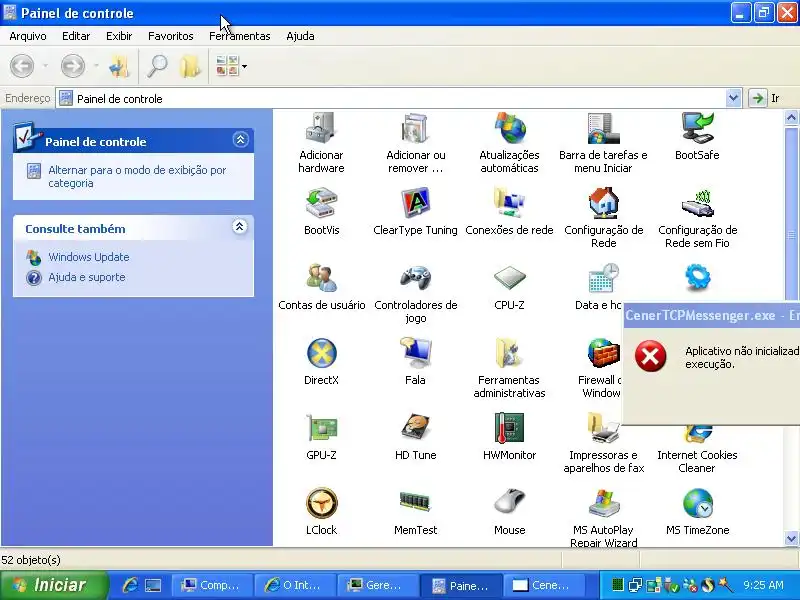Open Atualizações automáticas icon
The image size is (800, 600).
[509, 143]
